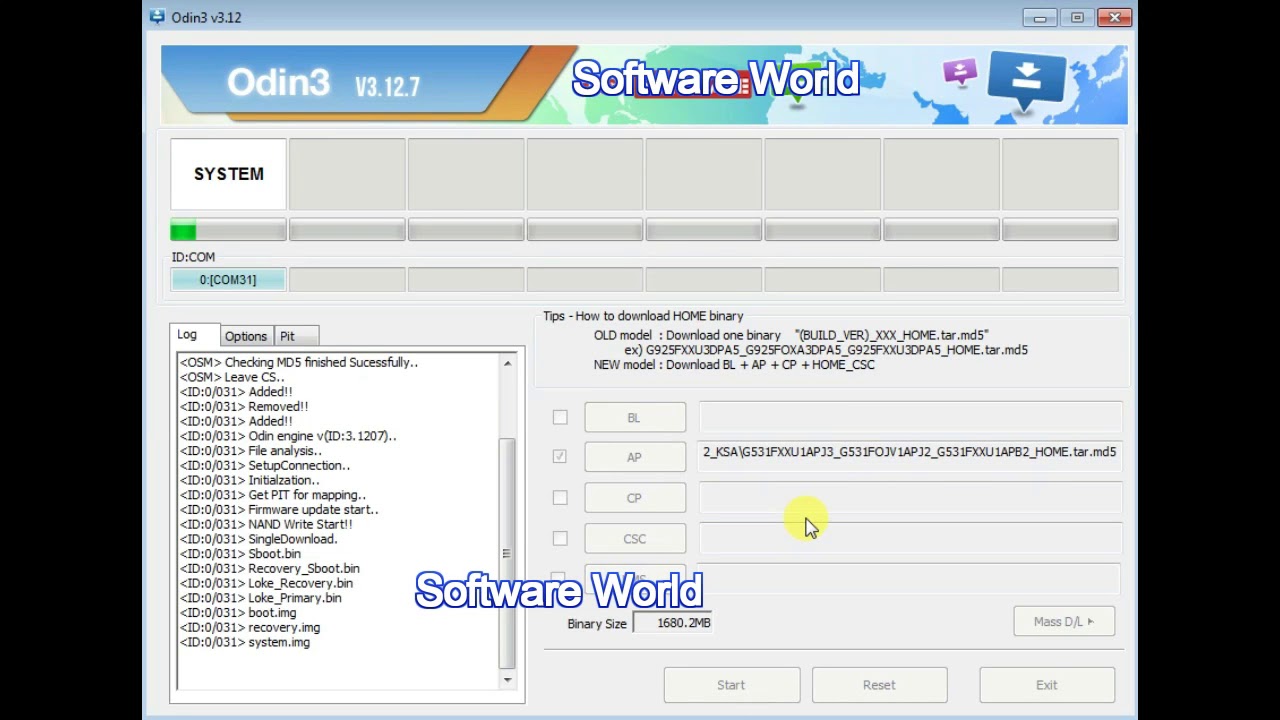Toggle the CSC checkbox
1280x720 pixels.
560,538
